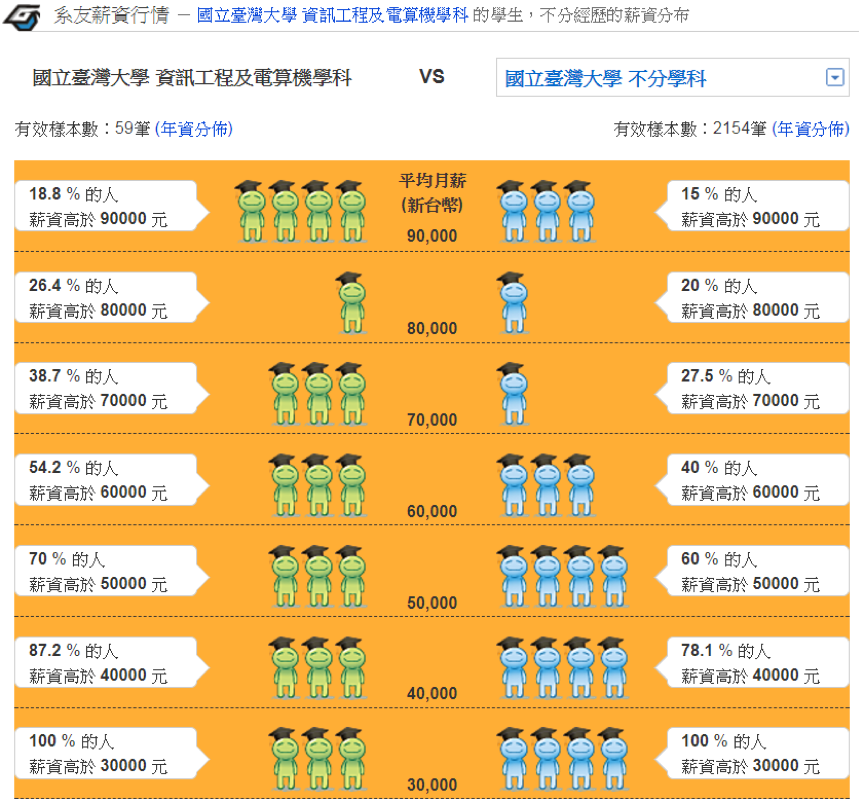Select the 78.1 % 薪資高於 40000 元 label
The image size is (864, 802).
[752, 663]
